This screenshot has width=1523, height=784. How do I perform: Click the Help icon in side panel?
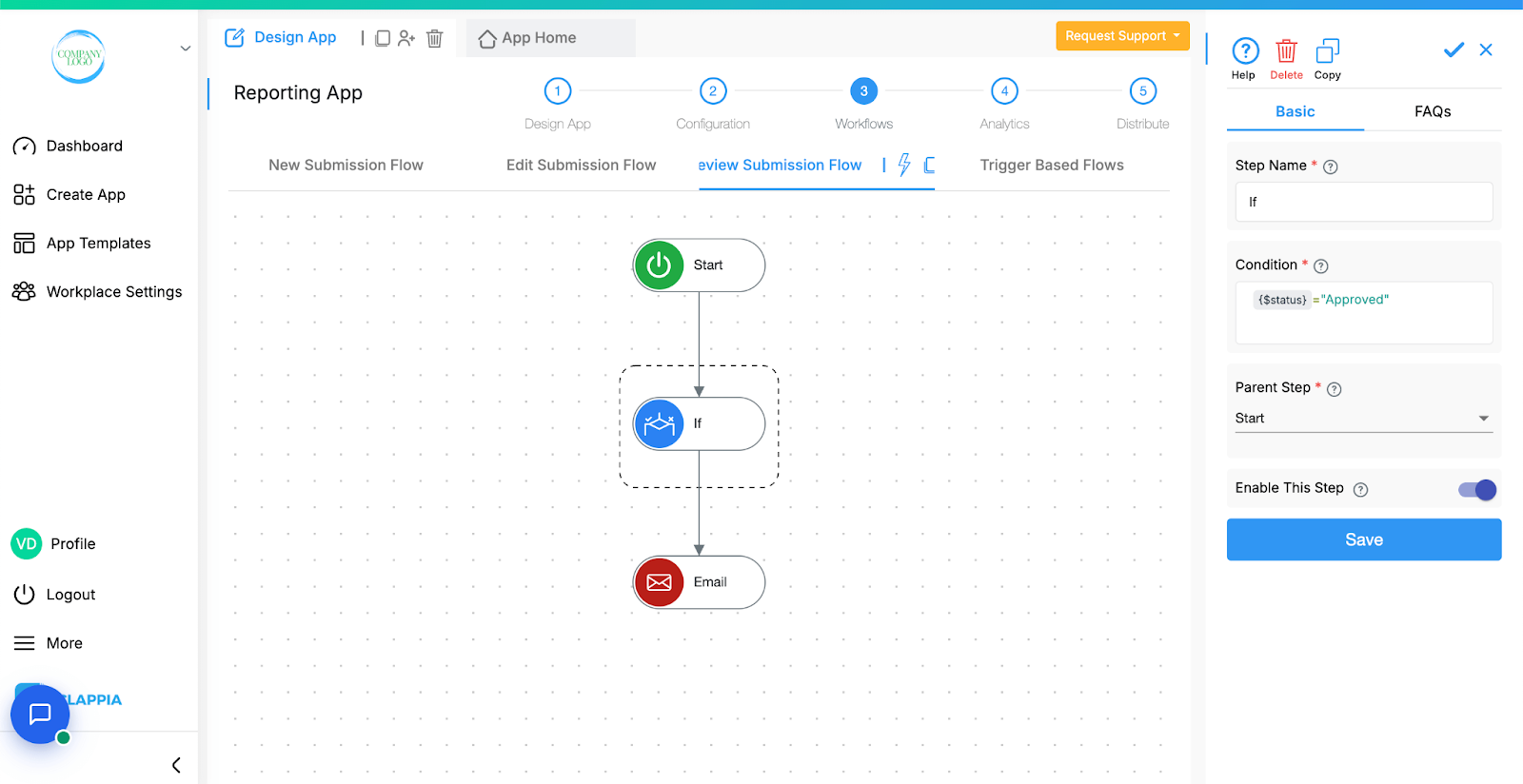coord(1244,58)
